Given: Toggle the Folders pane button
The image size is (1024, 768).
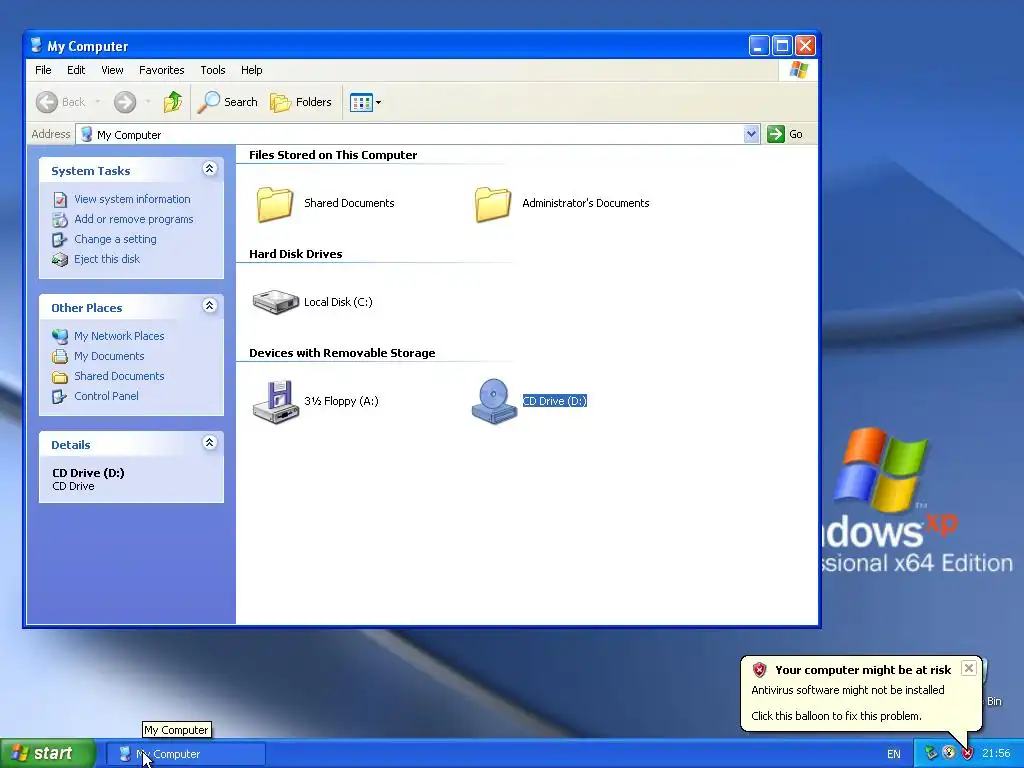Looking at the screenshot, I should (301, 102).
